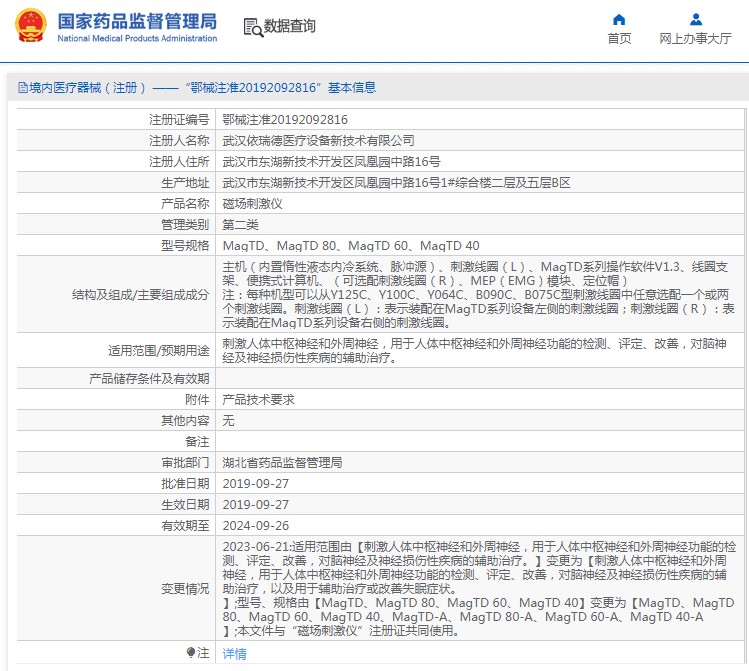Click the 产品储存条件及有效期 label

pyautogui.click(x=149, y=378)
